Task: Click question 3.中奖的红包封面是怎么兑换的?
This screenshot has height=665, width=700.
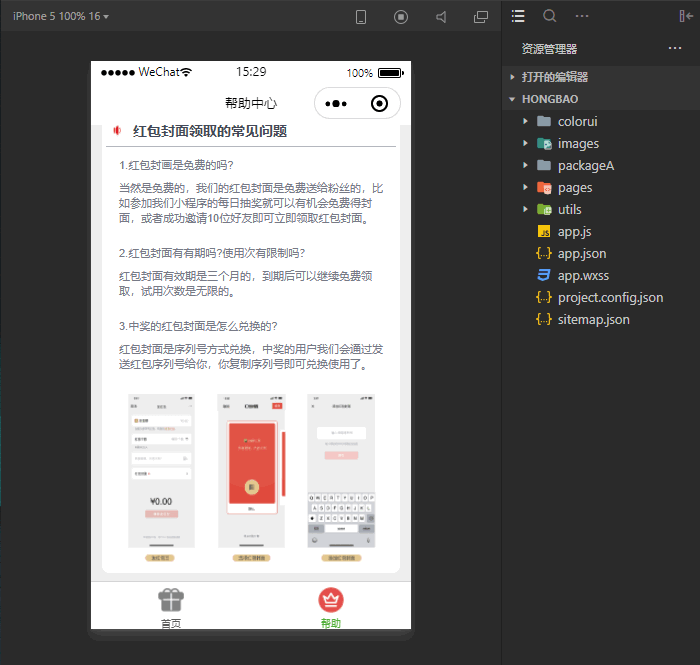Action: tap(198, 326)
